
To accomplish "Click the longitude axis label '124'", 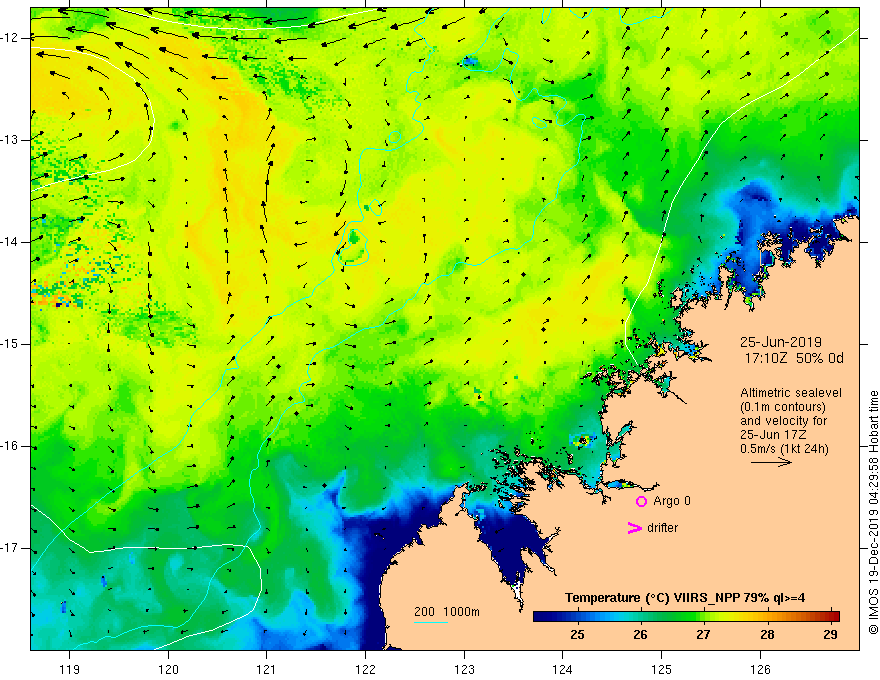I will click(563, 669).
